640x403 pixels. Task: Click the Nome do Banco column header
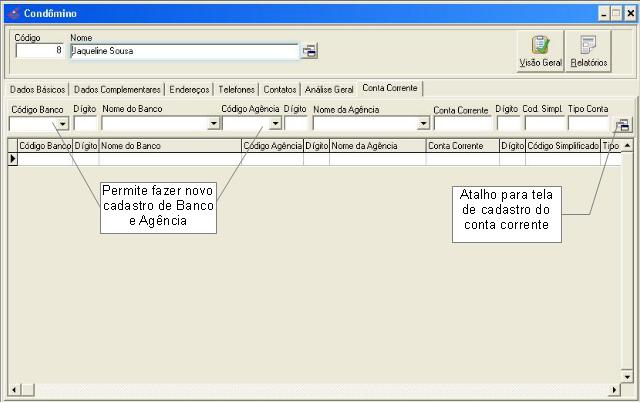point(170,146)
